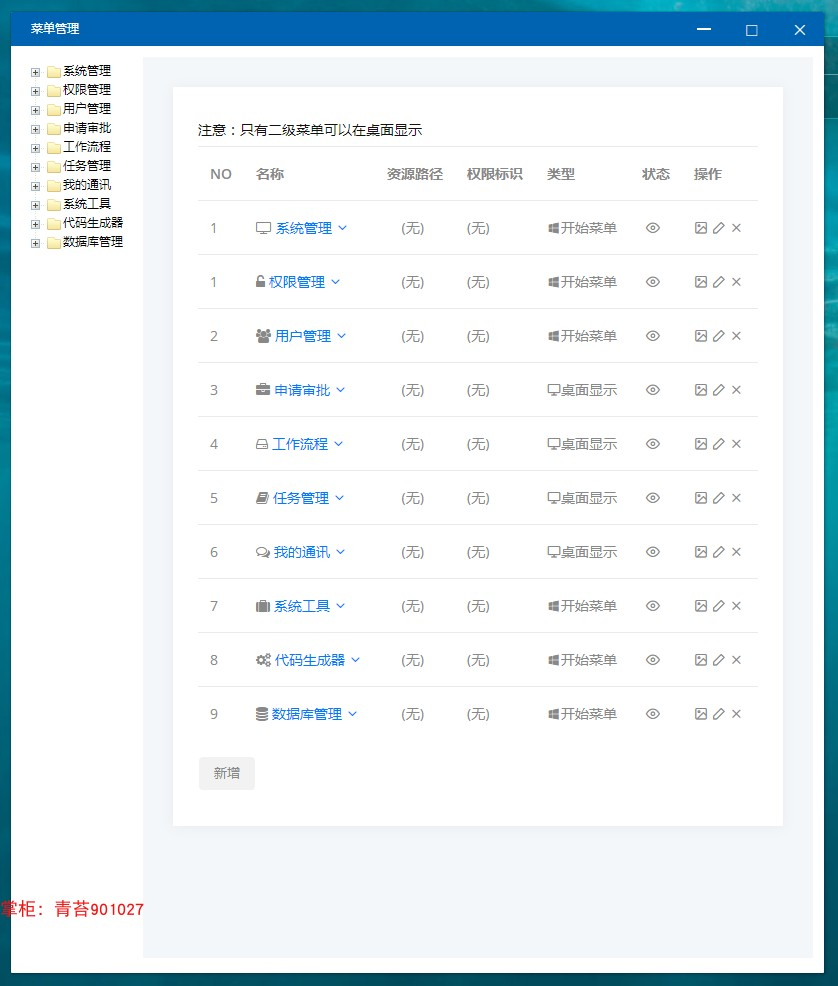Open the 我的通讯 link in table
The image size is (838, 986).
coord(302,553)
